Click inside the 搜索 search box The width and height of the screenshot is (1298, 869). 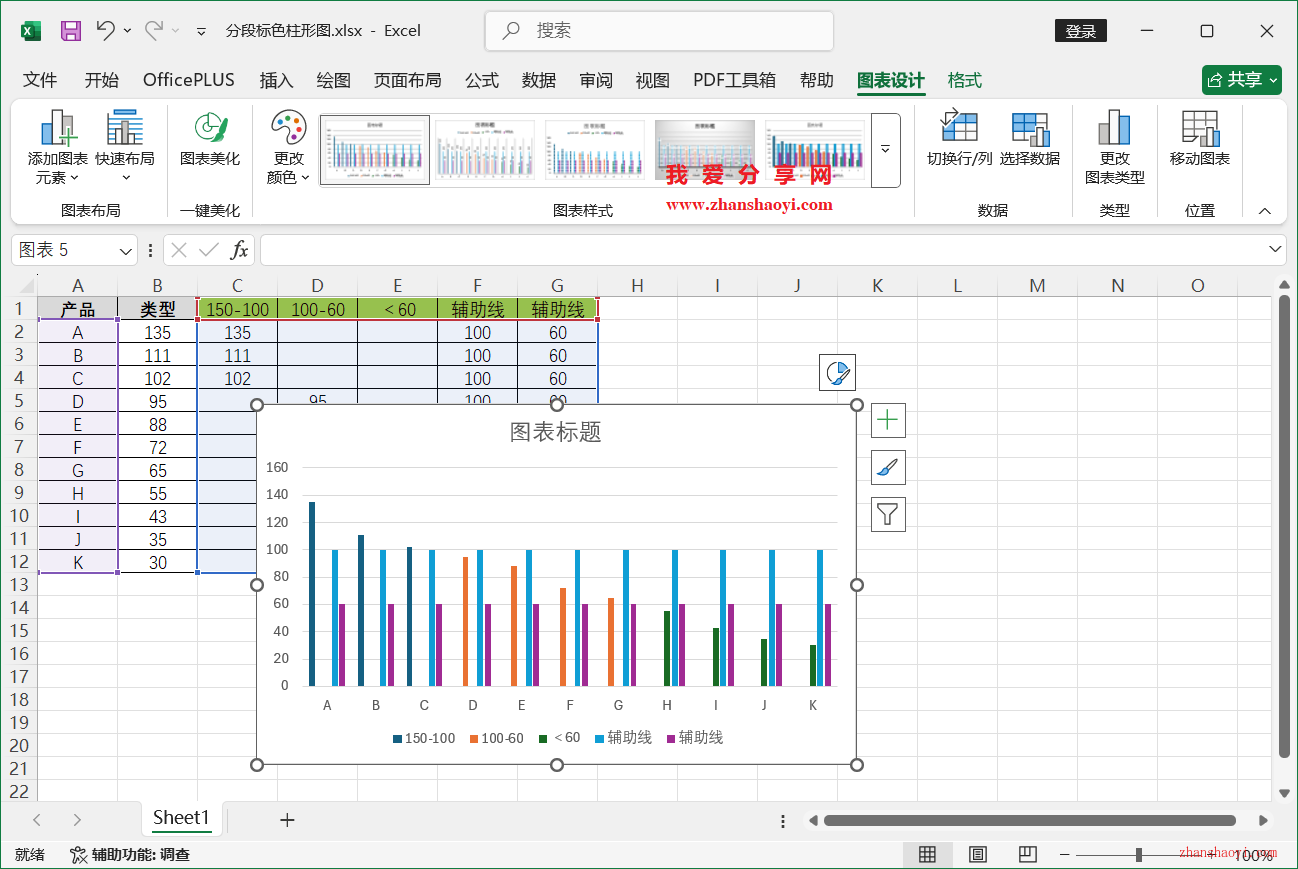tap(658, 31)
